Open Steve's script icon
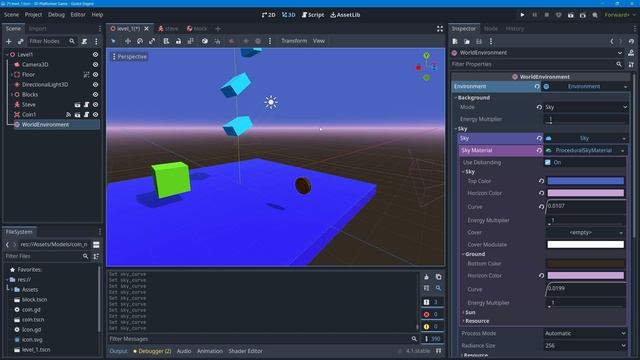The width and height of the screenshot is (640, 360). [87, 104]
